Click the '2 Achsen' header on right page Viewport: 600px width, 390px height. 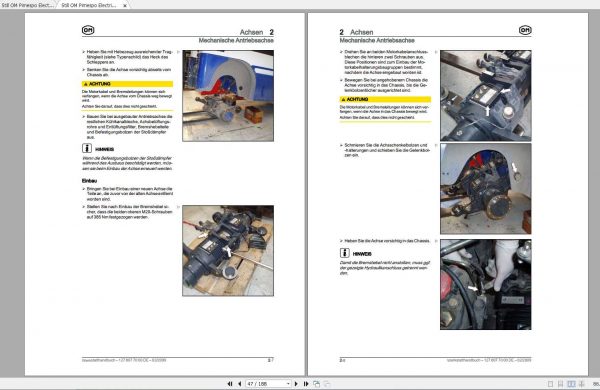356,32
